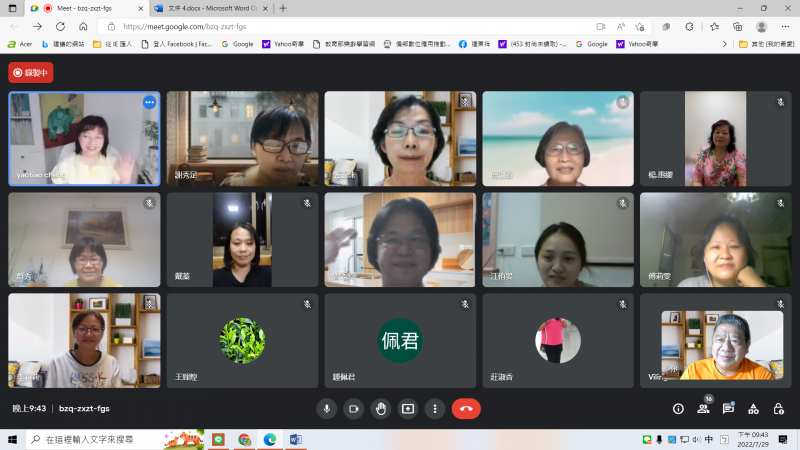Click the Windows taskbar search box
Image resolution: width=800 pixels, height=450 pixels.
[115, 439]
